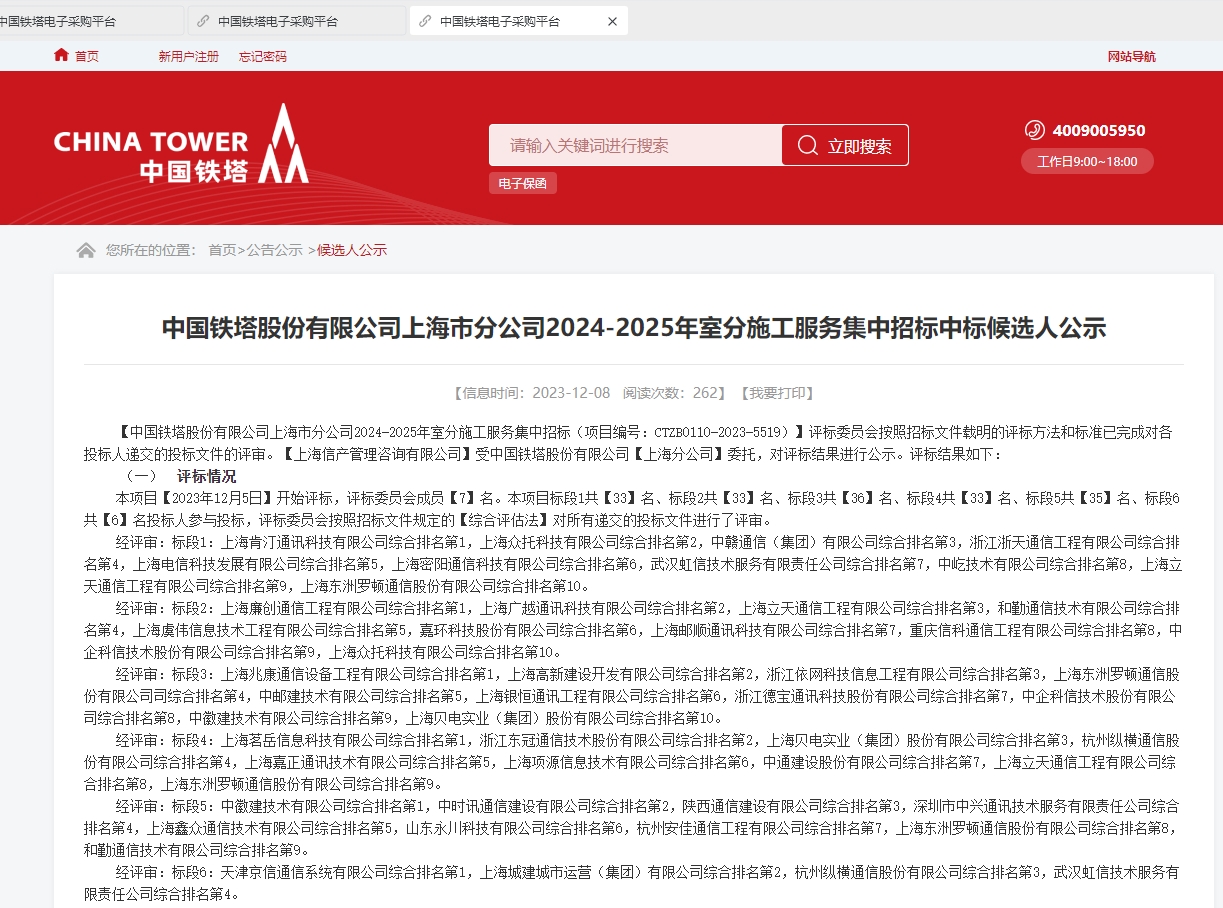
Task: Select the 电子保函 tag under search
Action: coord(523,183)
